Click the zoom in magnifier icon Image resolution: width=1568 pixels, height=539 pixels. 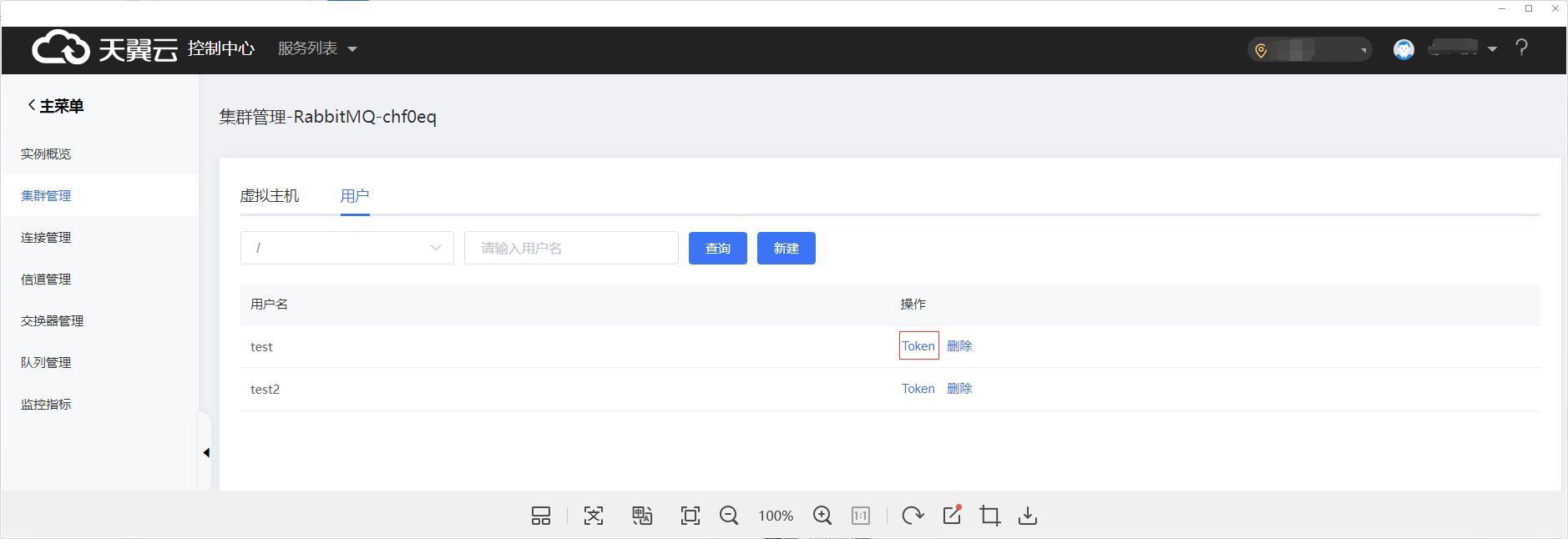pyautogui.click(x=822, y=516)
